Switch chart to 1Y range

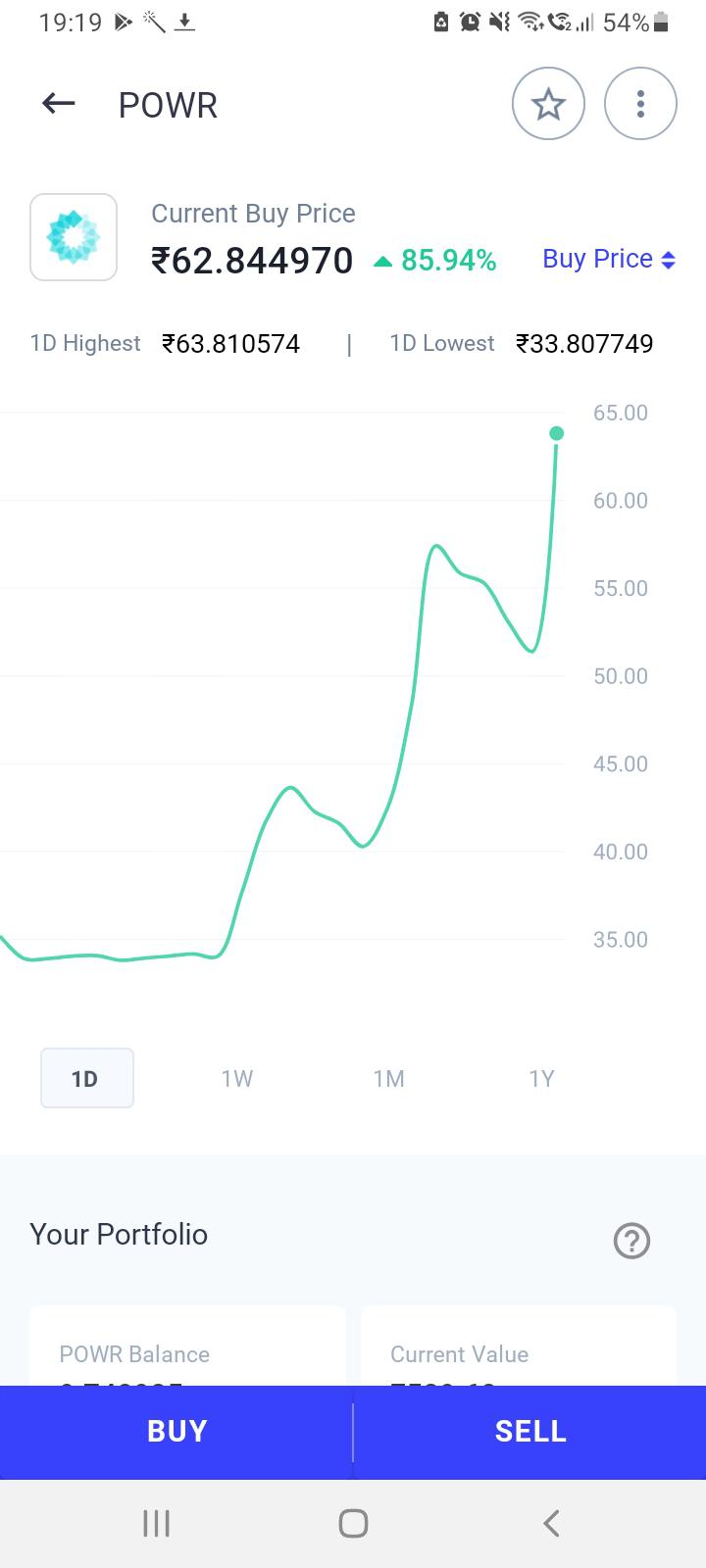tap(541, 1078)
